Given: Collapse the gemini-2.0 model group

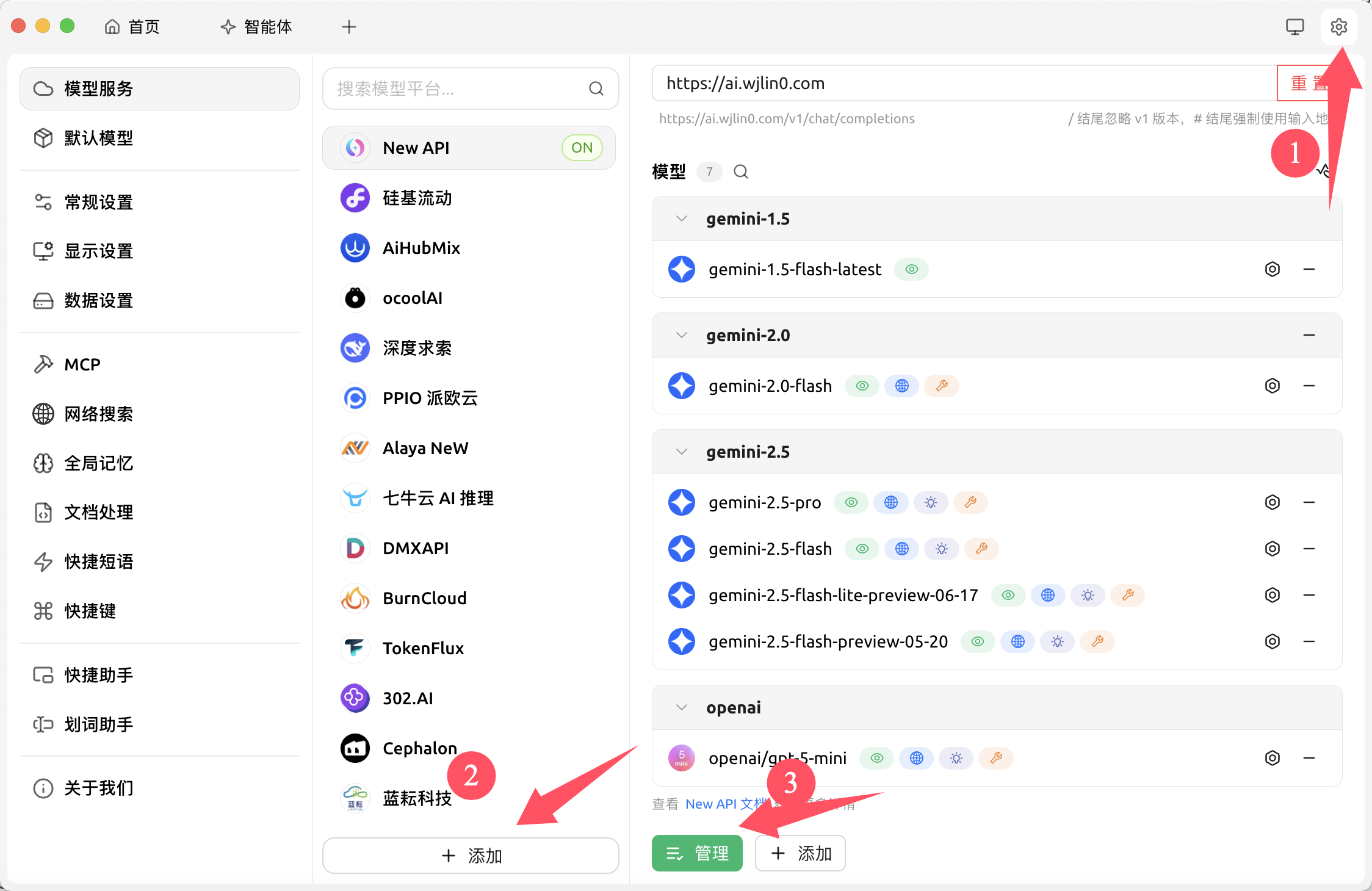Looking at the screenshot, I should (x=682, y=335).
